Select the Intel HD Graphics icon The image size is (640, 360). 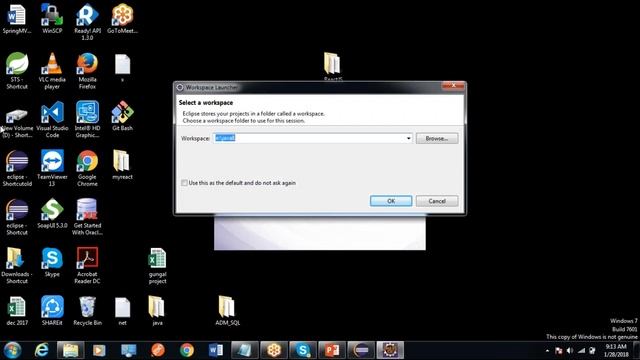[x=87, y=119]
